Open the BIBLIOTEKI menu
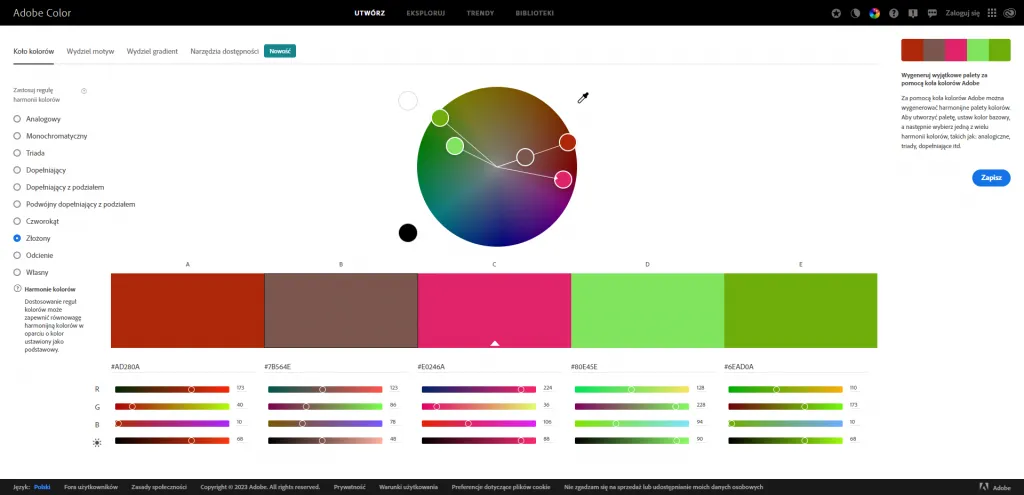This screenshot has width=1024, height=495. click(x=534, y=13)
